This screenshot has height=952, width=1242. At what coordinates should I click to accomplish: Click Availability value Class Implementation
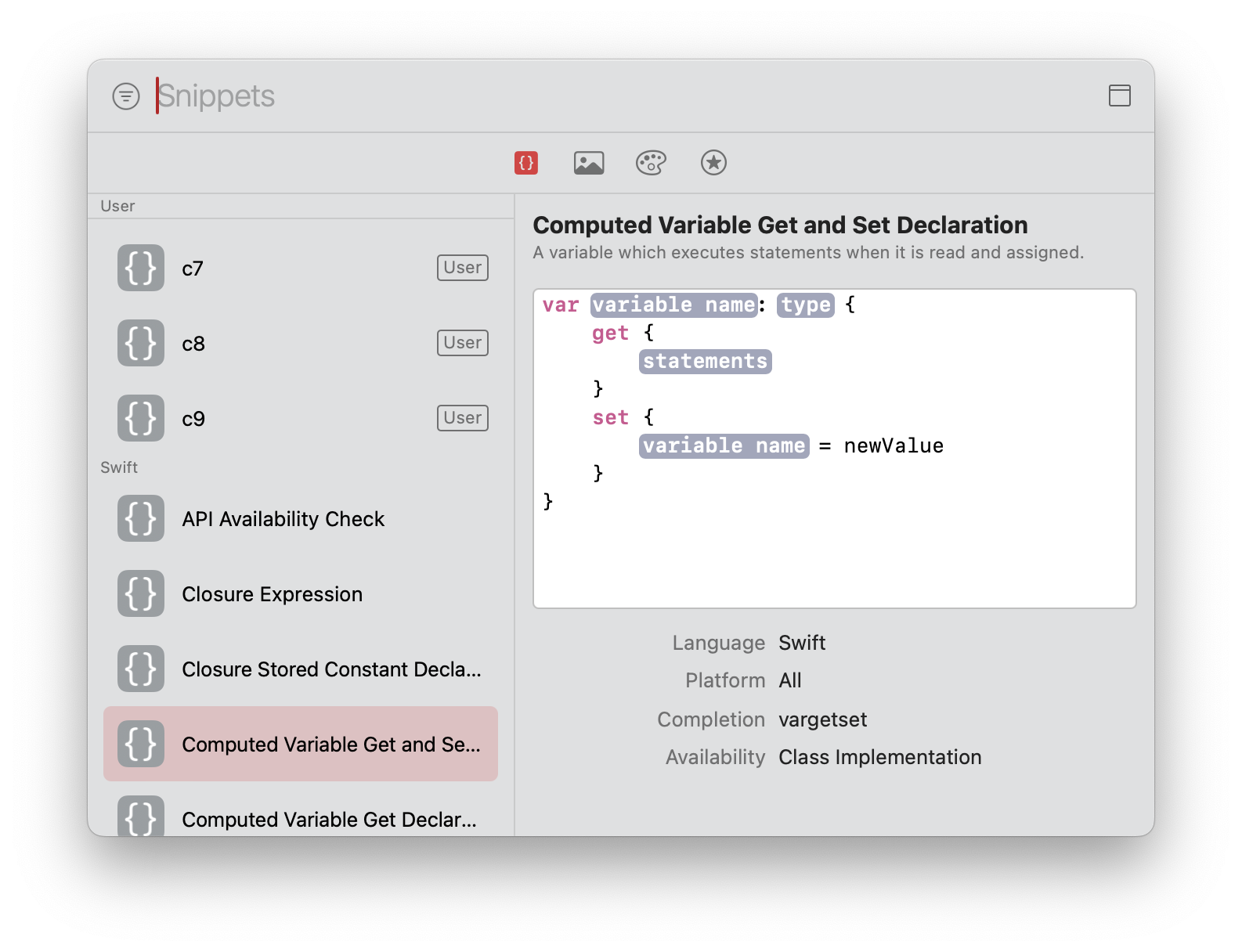880,757
